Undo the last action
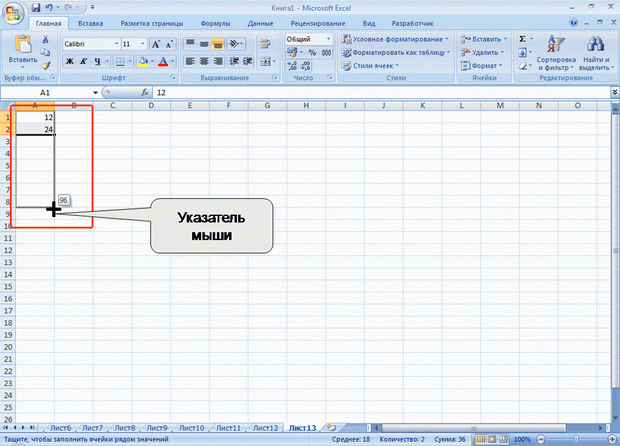Viewport: 620px width, 446px height. pos(49,8)
